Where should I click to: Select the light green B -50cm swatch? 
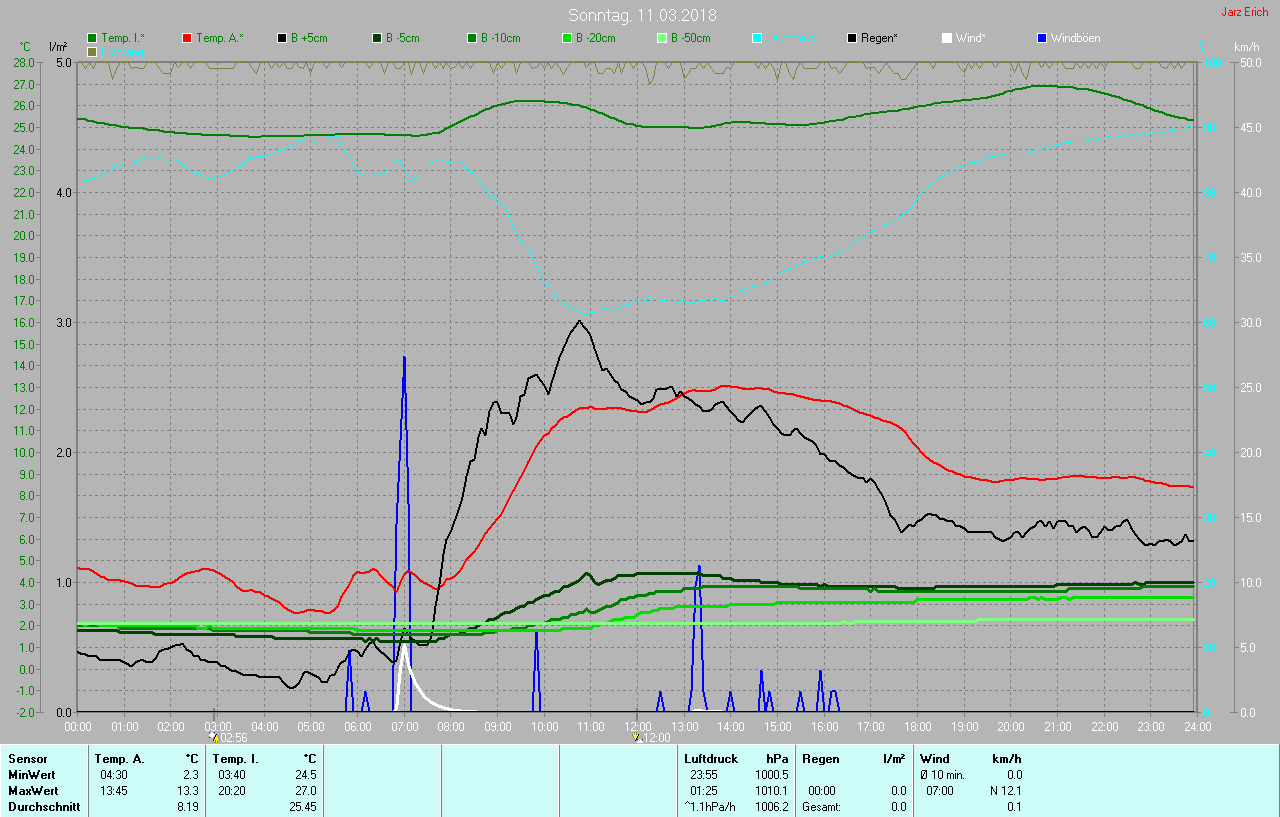[x=661, y=38]
